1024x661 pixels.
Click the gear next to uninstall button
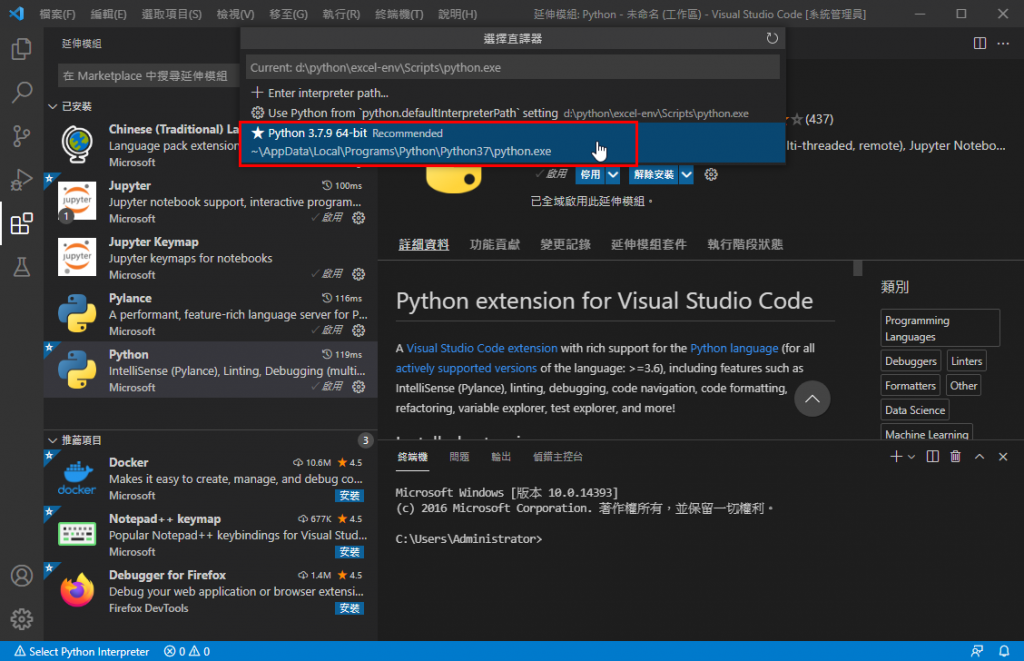click(x=711, y=174)
